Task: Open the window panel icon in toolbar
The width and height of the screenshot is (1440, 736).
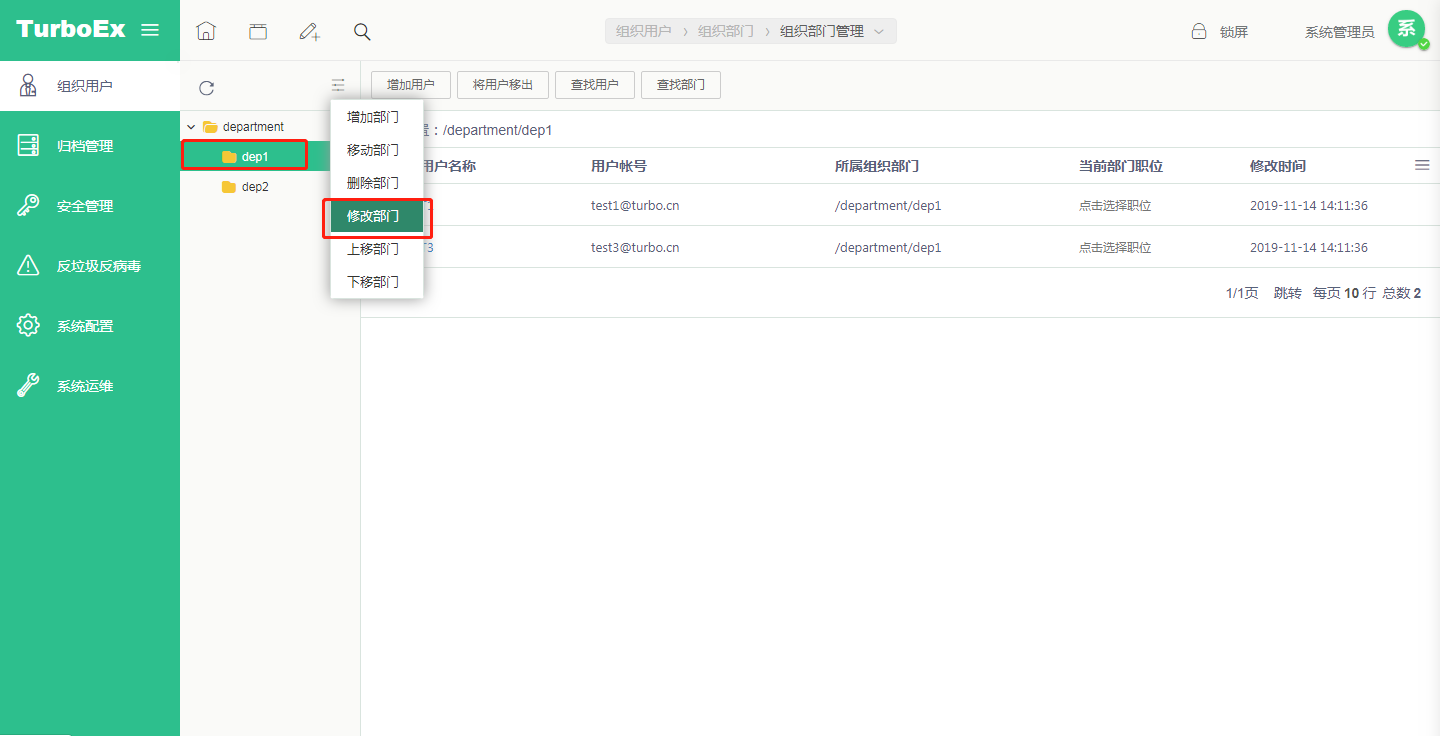Action: point(258,31)
